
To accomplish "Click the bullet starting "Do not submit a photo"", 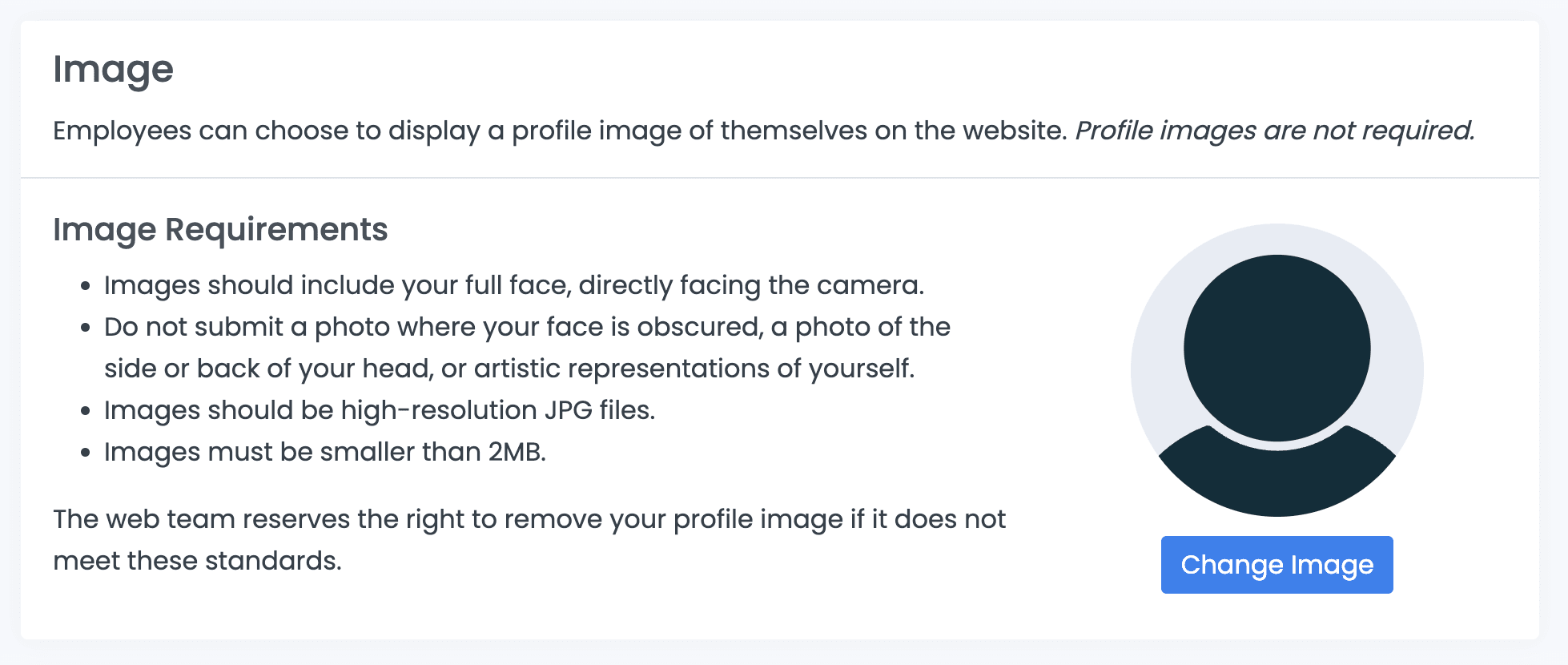I will point(527,327).
